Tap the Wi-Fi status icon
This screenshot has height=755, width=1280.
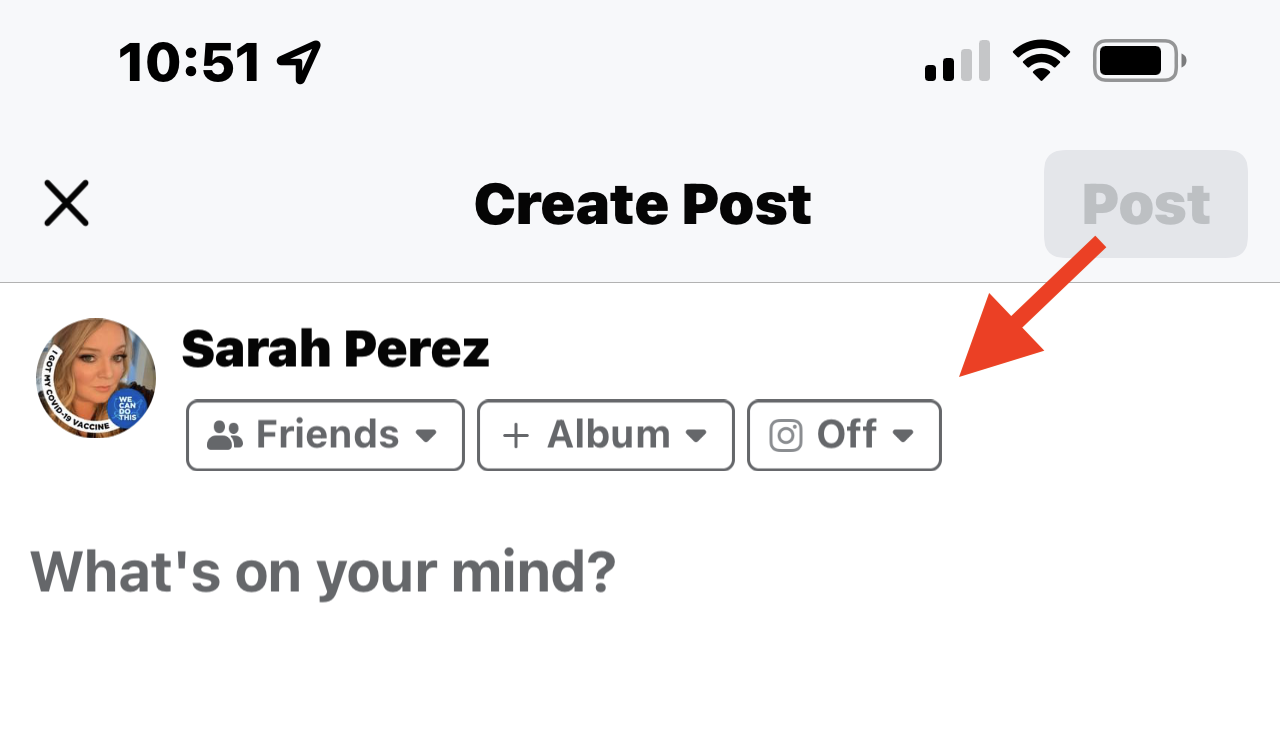(x=1040, y=61)
